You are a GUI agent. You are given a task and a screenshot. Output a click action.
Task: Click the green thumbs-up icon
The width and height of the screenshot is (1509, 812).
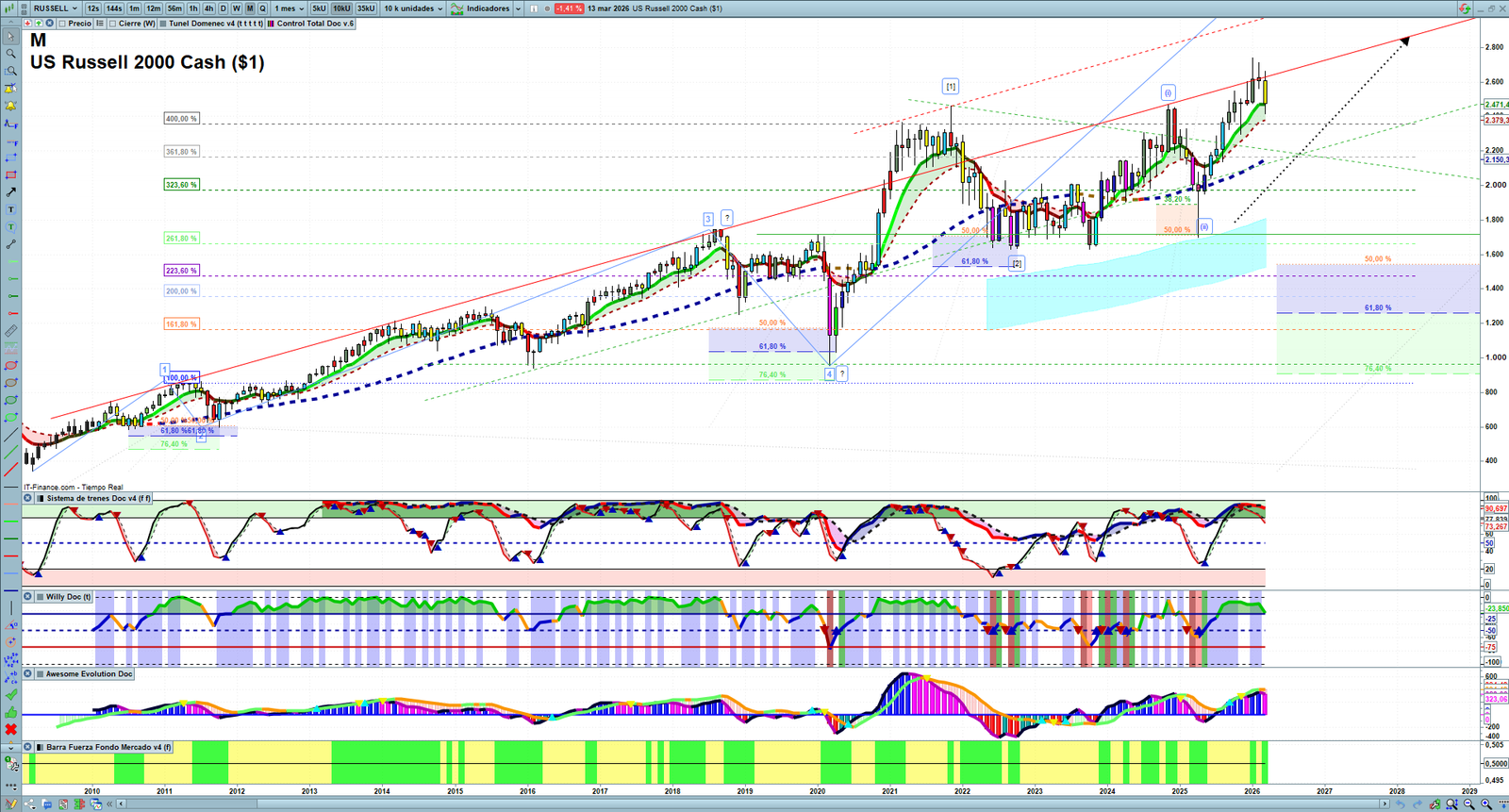click(10, 712)
